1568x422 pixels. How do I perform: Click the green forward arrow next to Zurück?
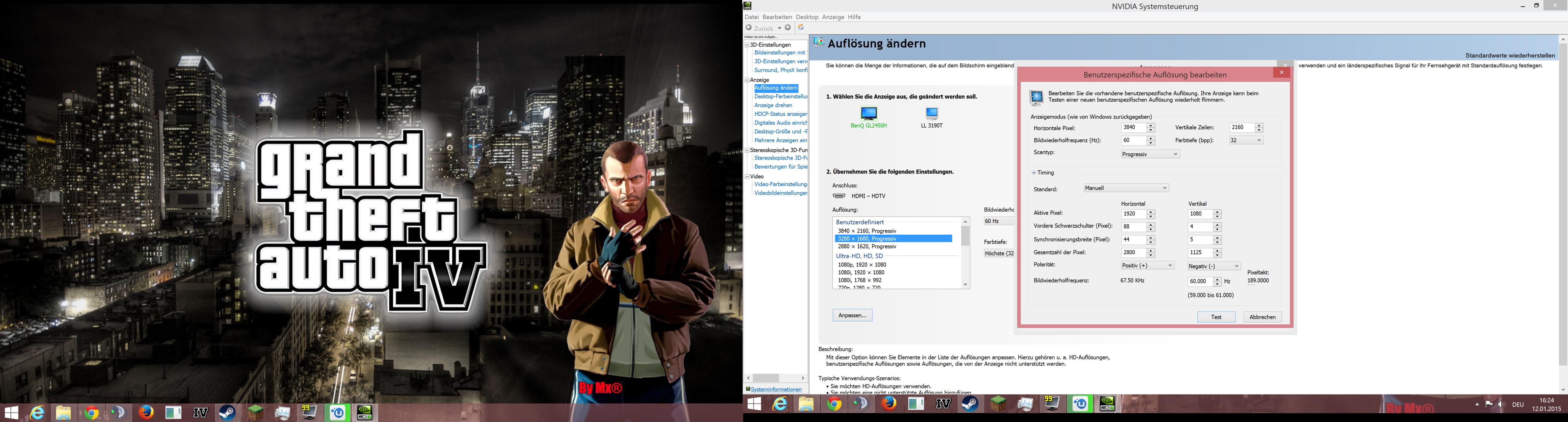click(x=788, y=27)
